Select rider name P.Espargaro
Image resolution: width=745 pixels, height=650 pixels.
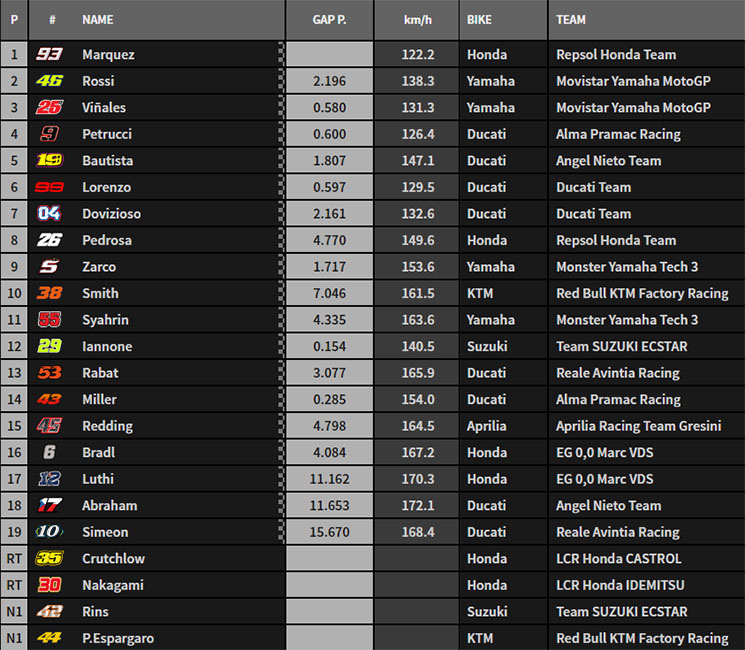[x=118, y=638]
